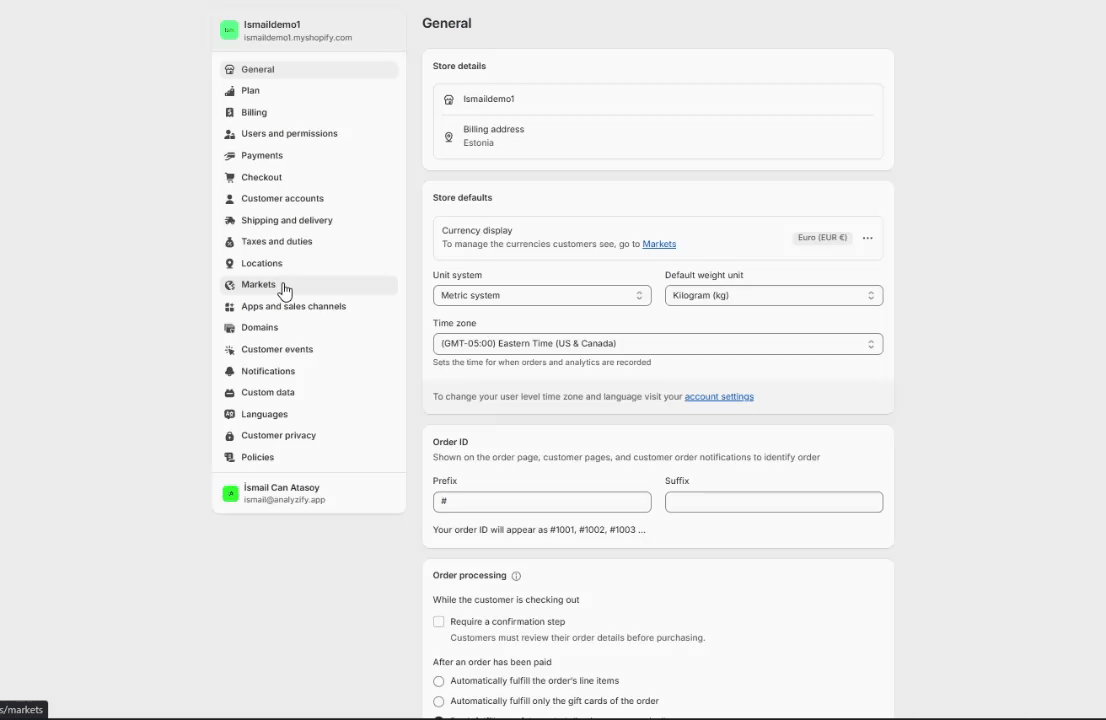The image size is (1106, 720).
Task: Open the Markets menu item in sidebar
Action: [x=309, y=285]
